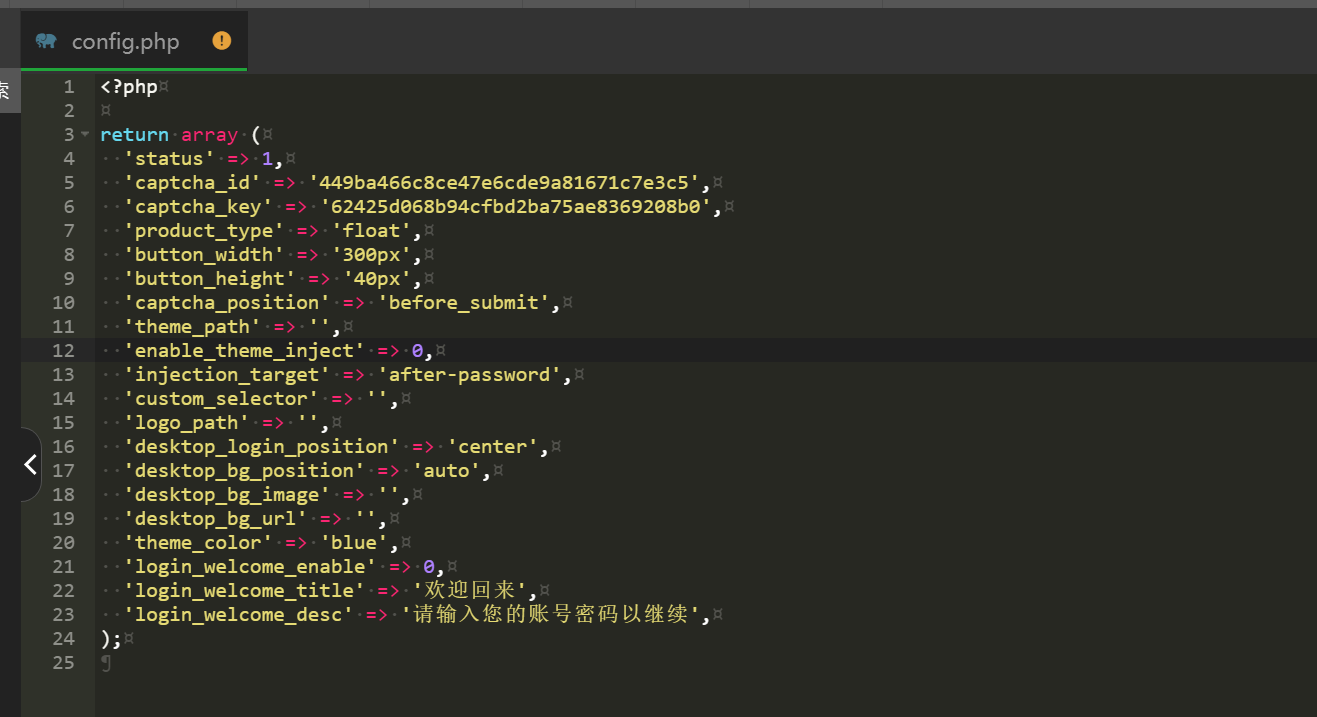Switch to the config.php tab

(125, 42)
